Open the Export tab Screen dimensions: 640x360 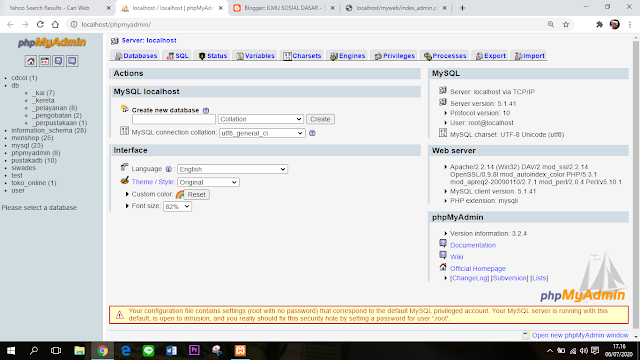tap(491, 56)
